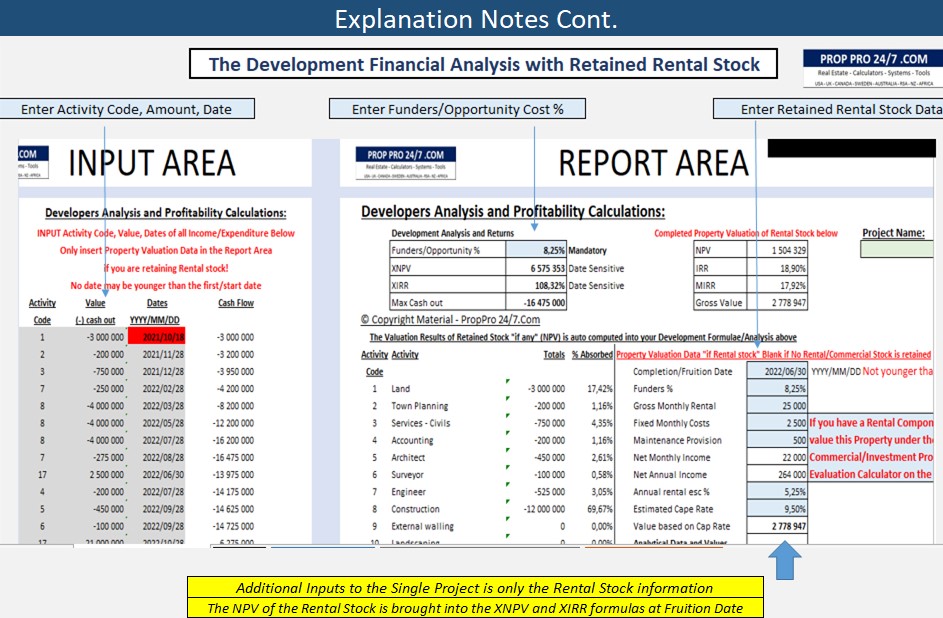Click the Services - Civils activity label
The image size is (943, 618).
tap(420, 423)
